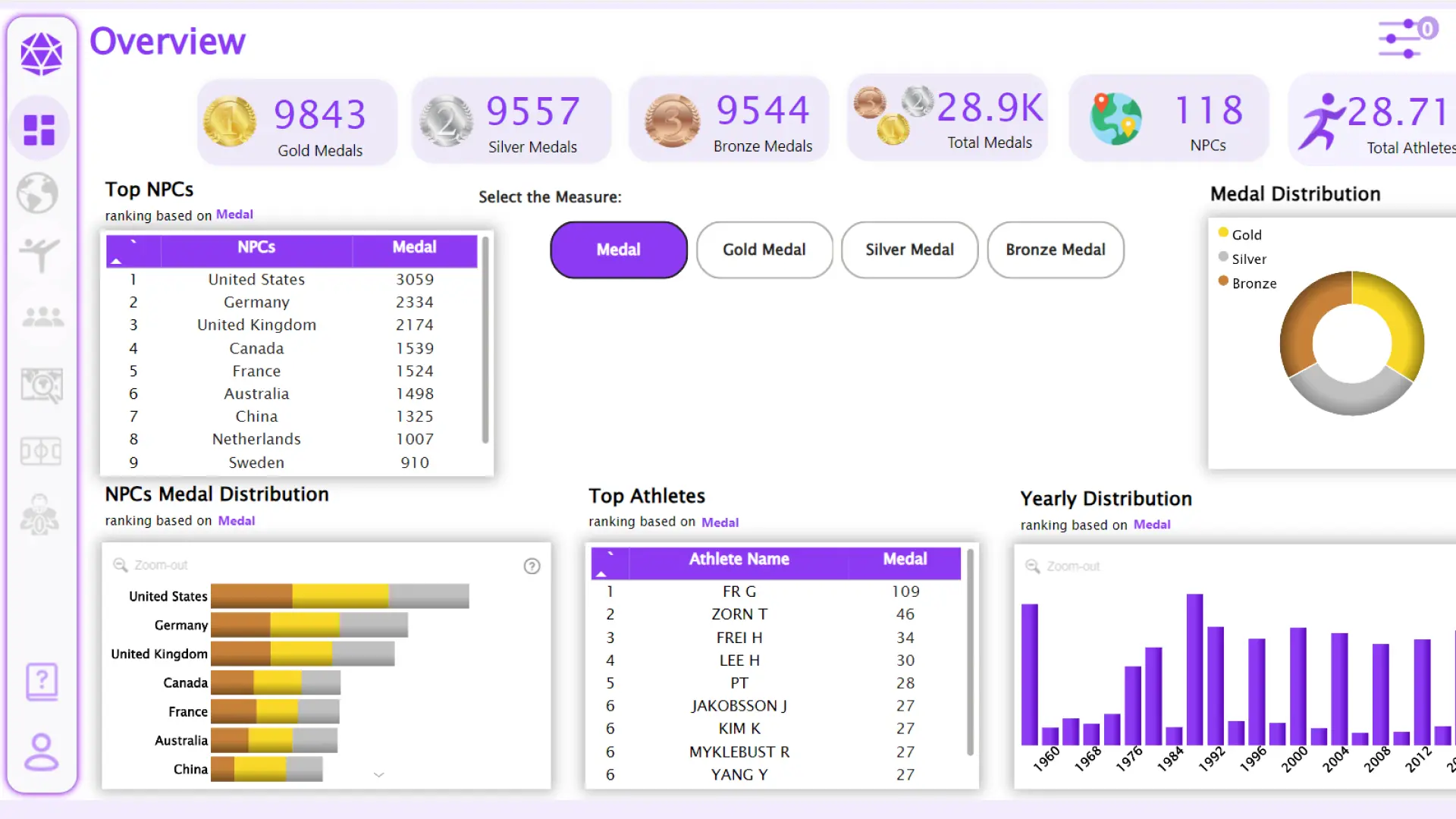Select the Germany row in Top NPCs

[292, 303]
